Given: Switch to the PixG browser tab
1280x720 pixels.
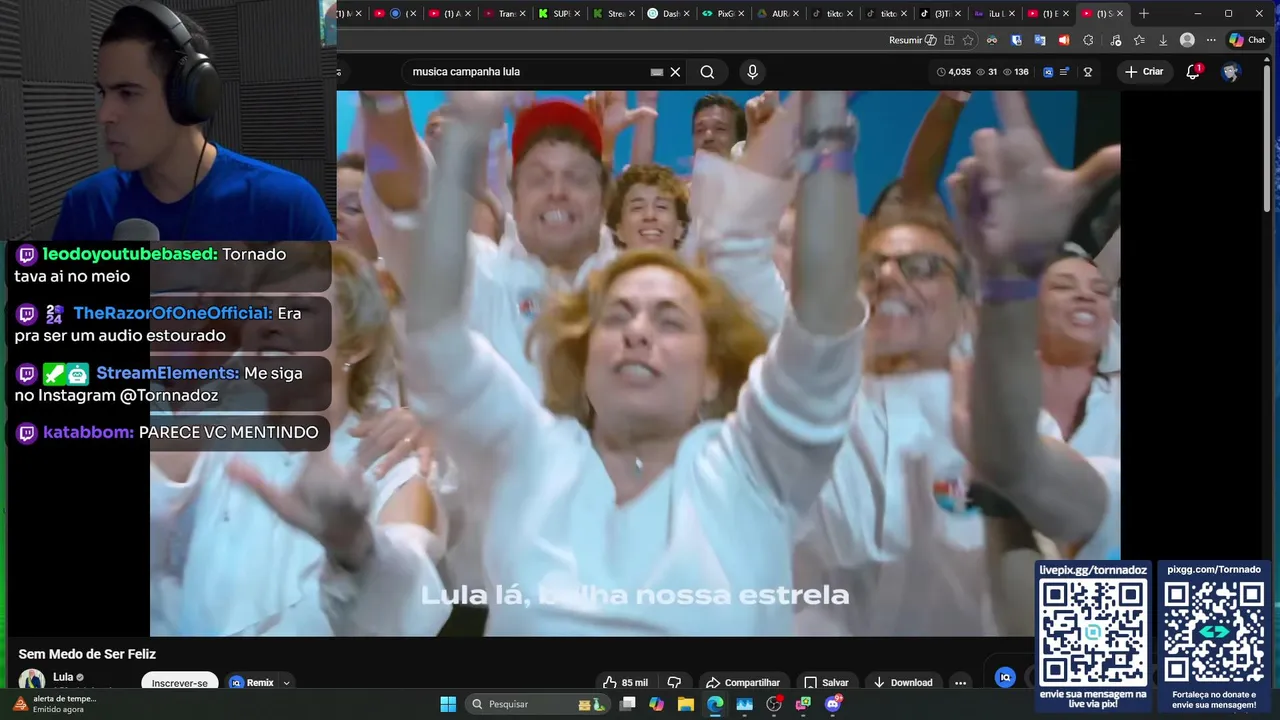Looking at the screenshot, I should (x=720, y=13).
